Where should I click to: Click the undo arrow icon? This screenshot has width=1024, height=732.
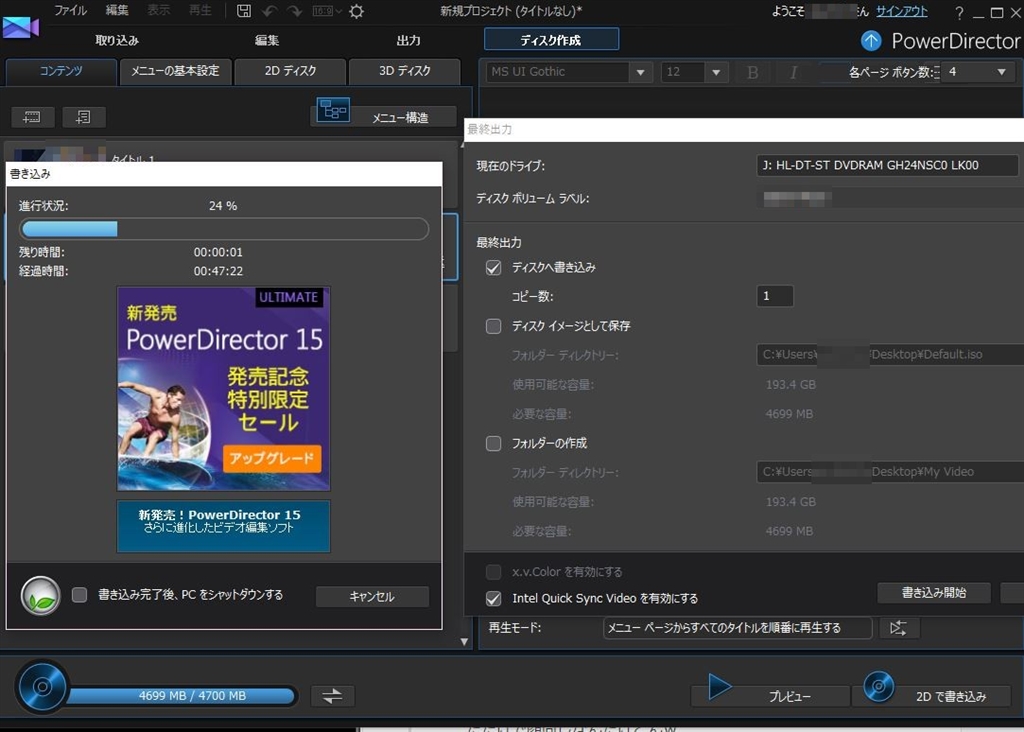point(270,11)
